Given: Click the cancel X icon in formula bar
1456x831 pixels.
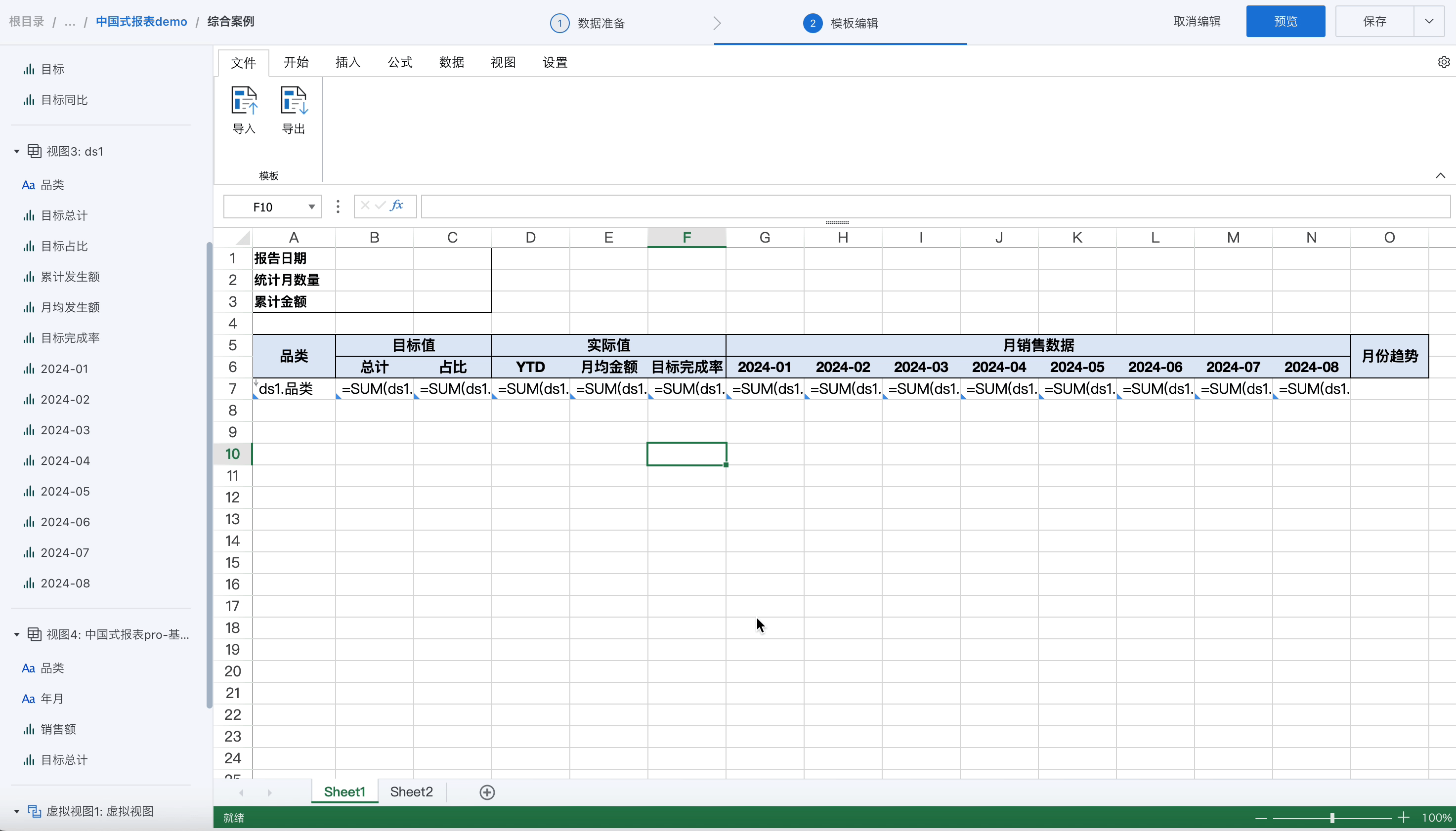Looking at the screenshot, I should coord(365,206).
